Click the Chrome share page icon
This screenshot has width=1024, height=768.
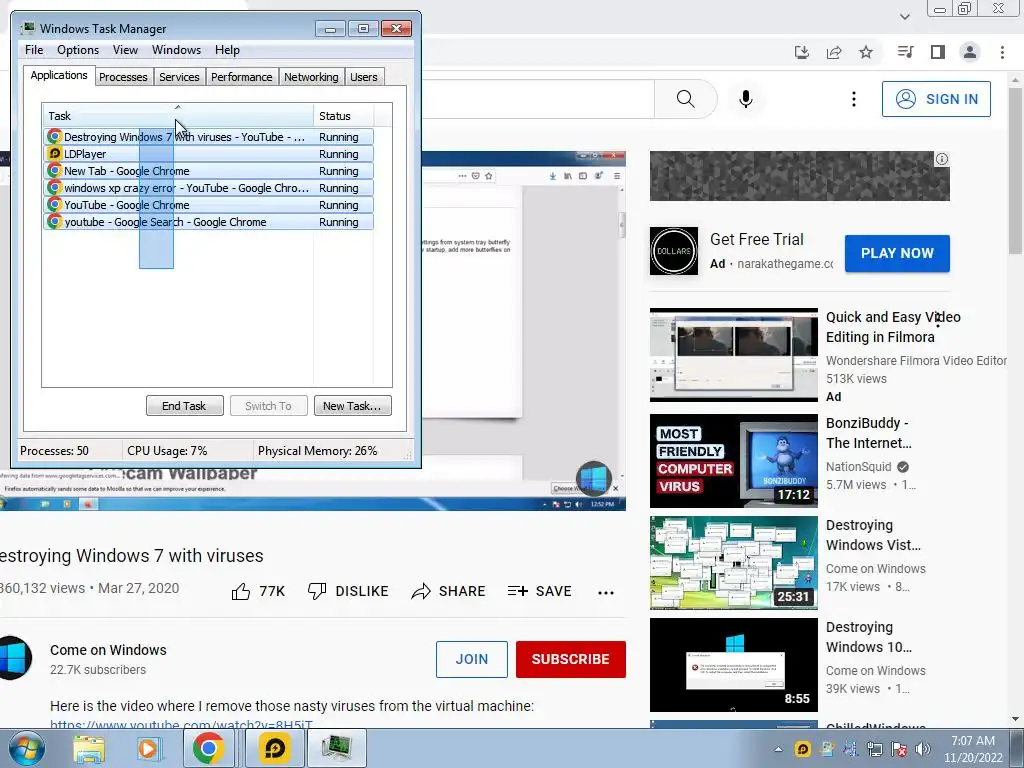[834, 52]
